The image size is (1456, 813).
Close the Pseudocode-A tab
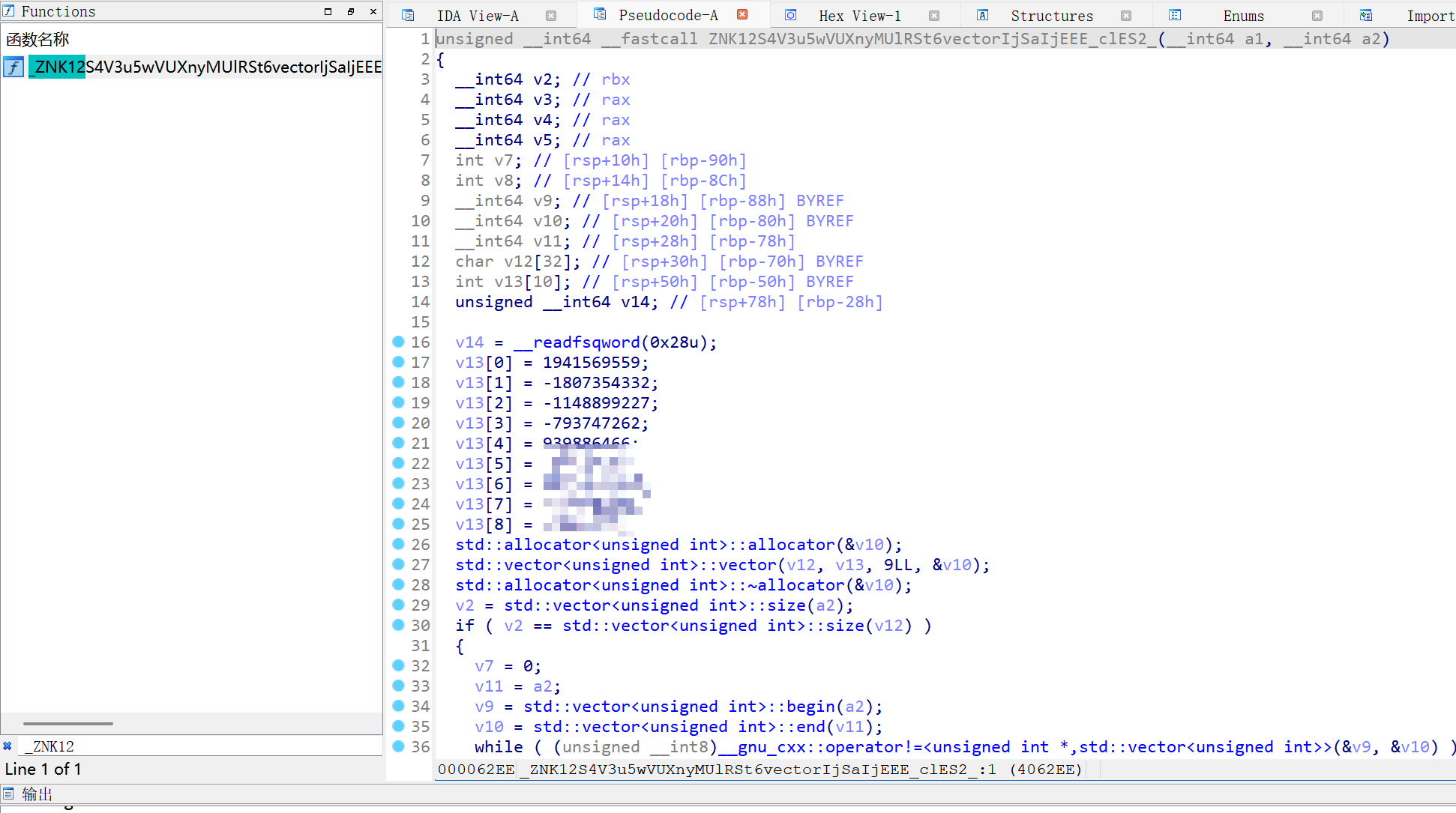[742, 15]
